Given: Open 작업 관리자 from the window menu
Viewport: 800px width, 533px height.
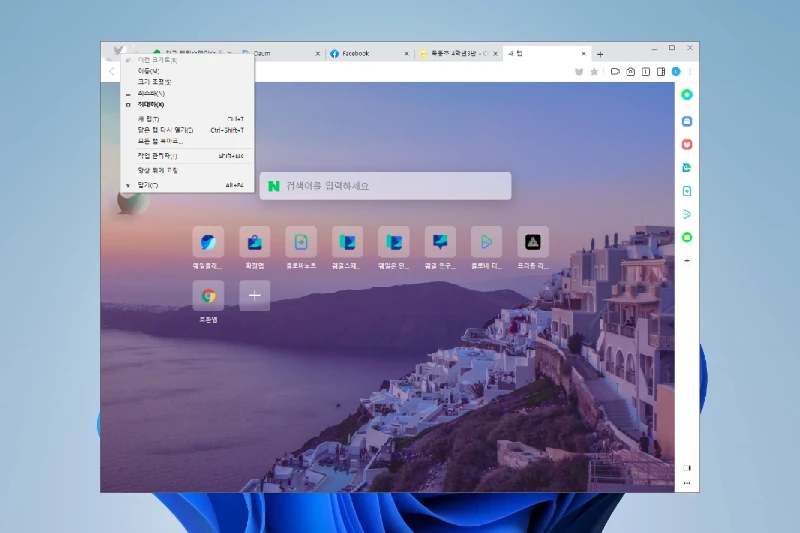Looking at the screenshot, I should (187, 156).
